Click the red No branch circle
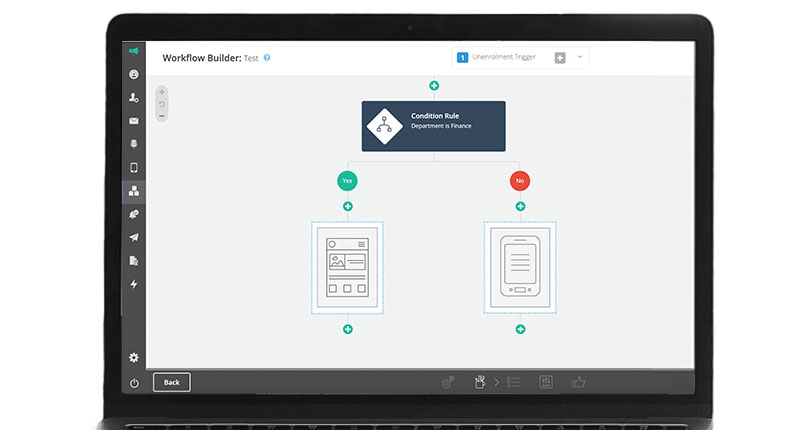The height and width of the screenshot is (430, 800). [x=520, y=181]
